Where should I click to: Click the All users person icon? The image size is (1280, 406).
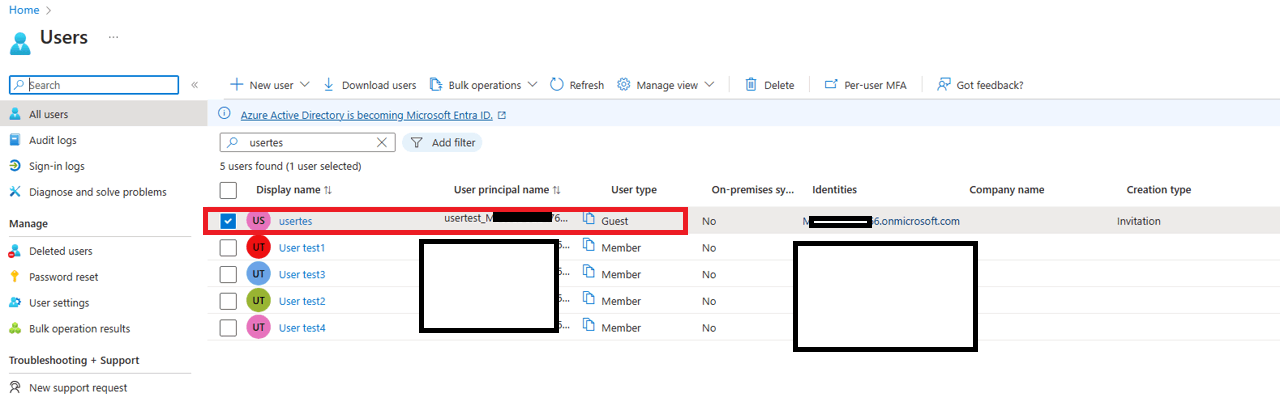pos(15,114)
